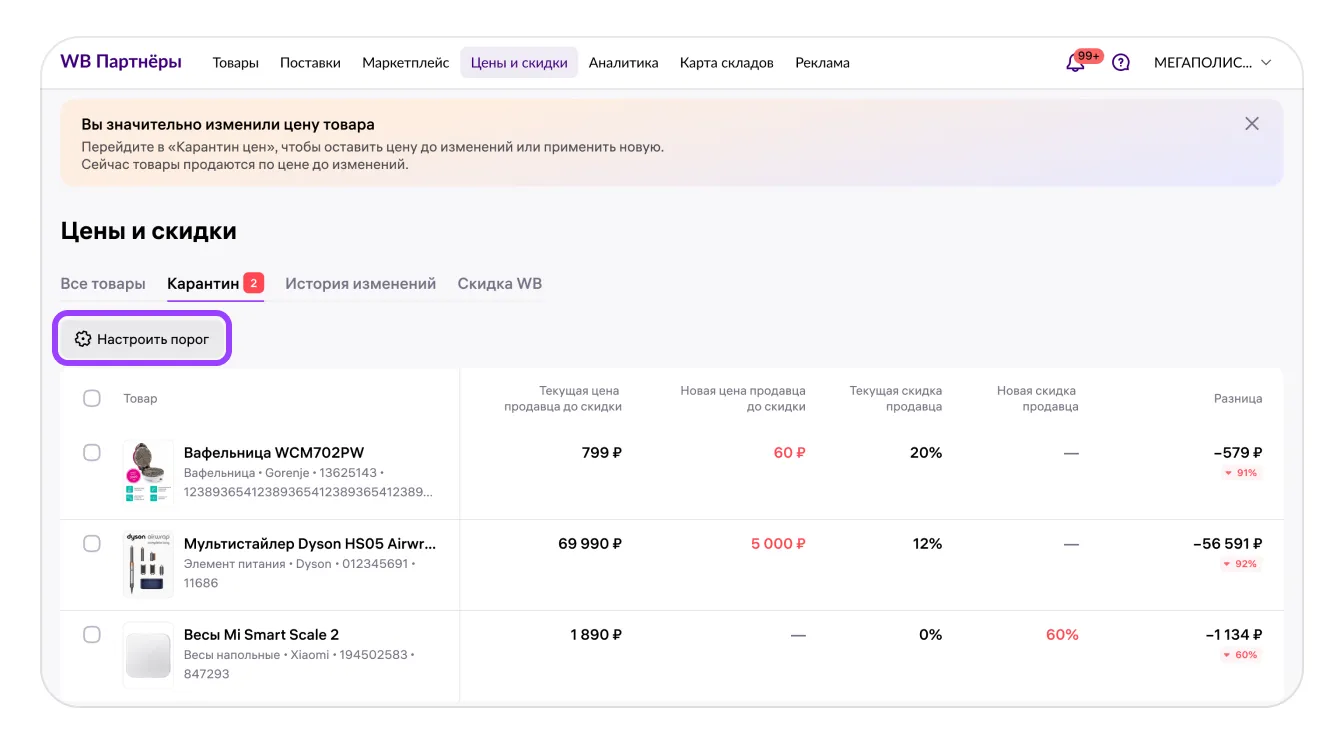Click the current discount 12% value
Screen dimensions: 1344x744
pos(927,544)
